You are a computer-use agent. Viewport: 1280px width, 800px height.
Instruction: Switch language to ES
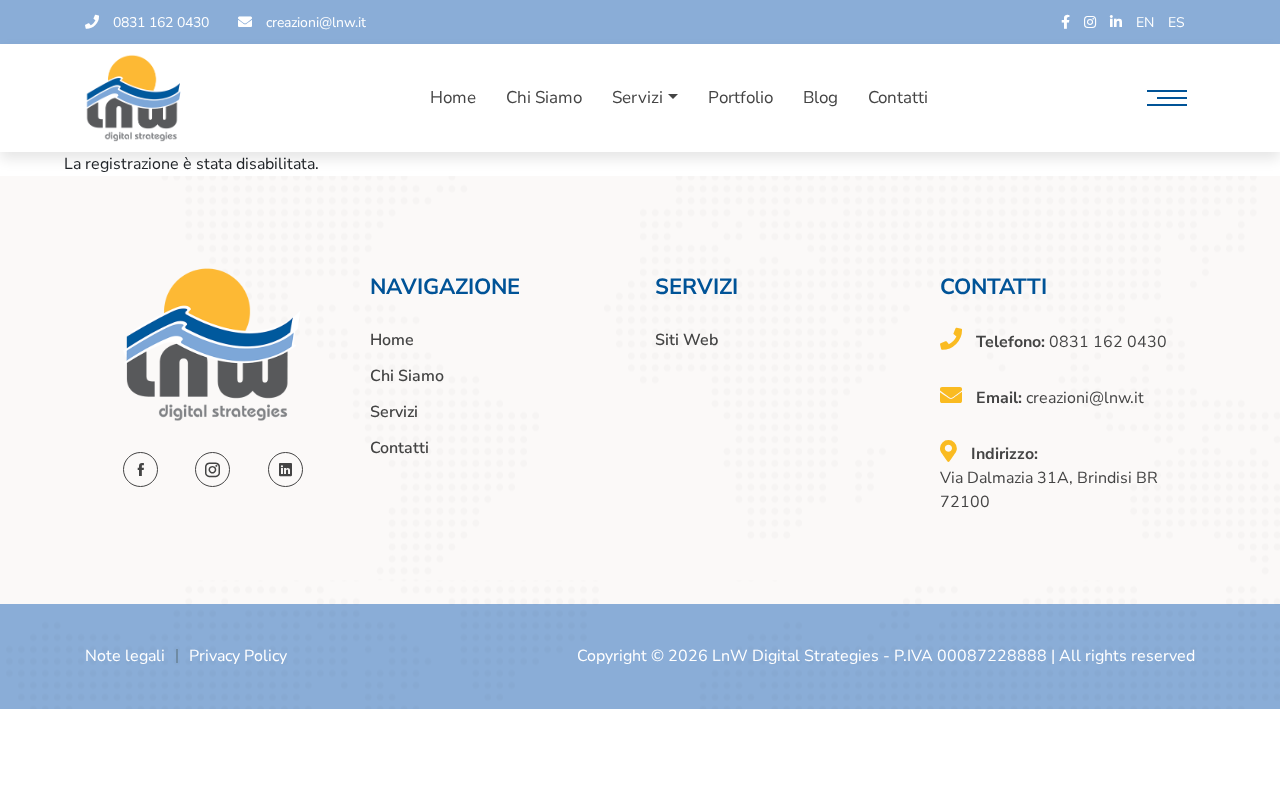(x=1176, y=22)
